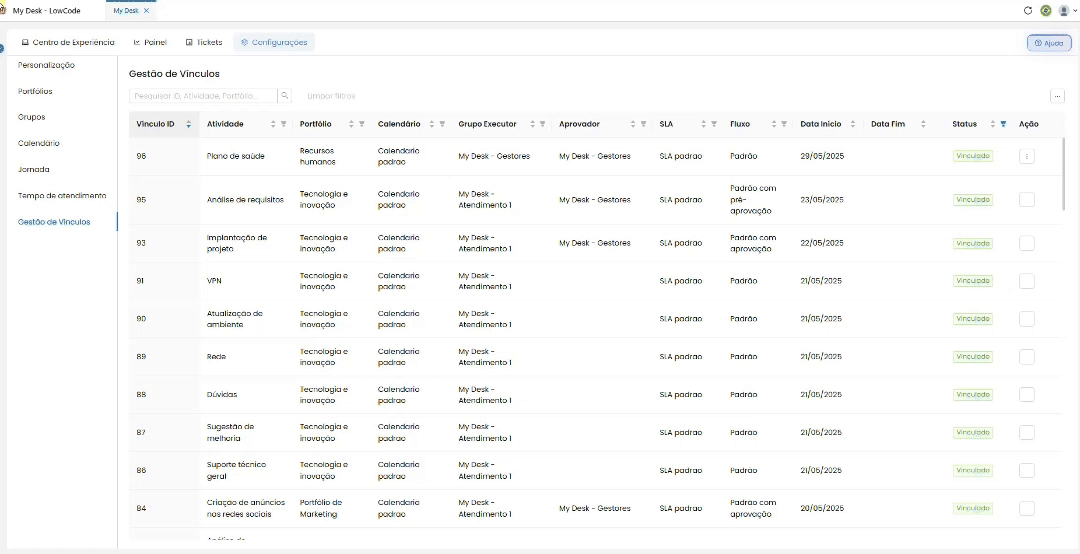Screen dimensions: 1080x554
Task: Switch to the Tickets tab
Action: (204, 43)
